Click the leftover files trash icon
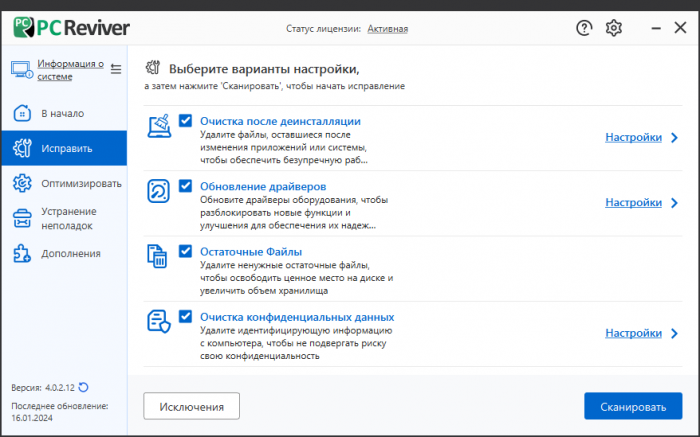 point(157,256)
